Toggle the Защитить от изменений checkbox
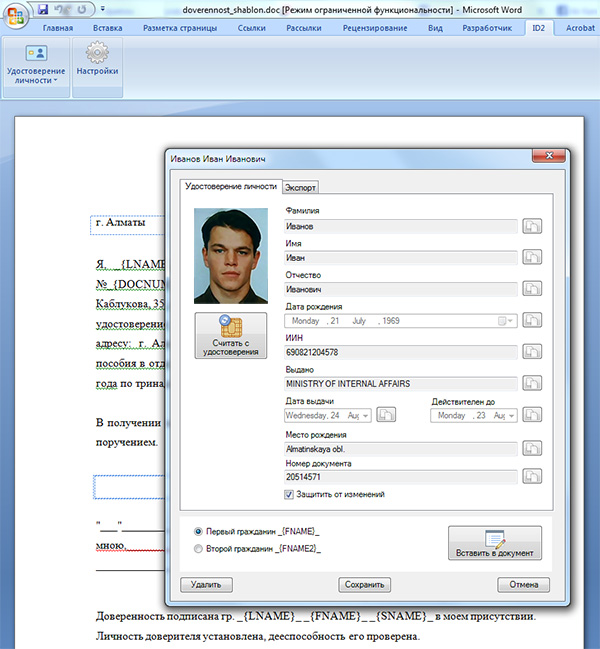Screen dimensions: 600x649 point(290,494)
